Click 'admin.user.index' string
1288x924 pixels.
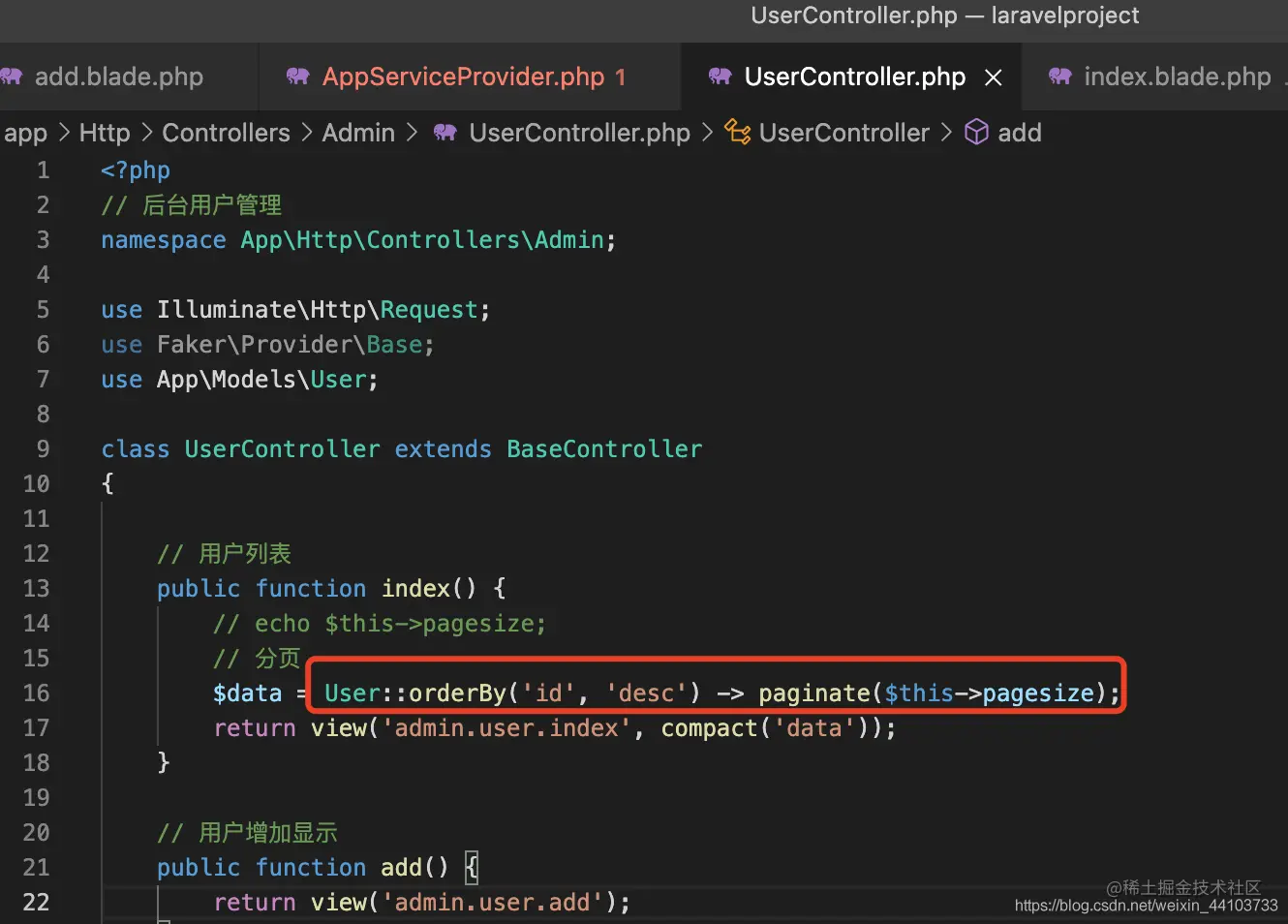[506, 728]
